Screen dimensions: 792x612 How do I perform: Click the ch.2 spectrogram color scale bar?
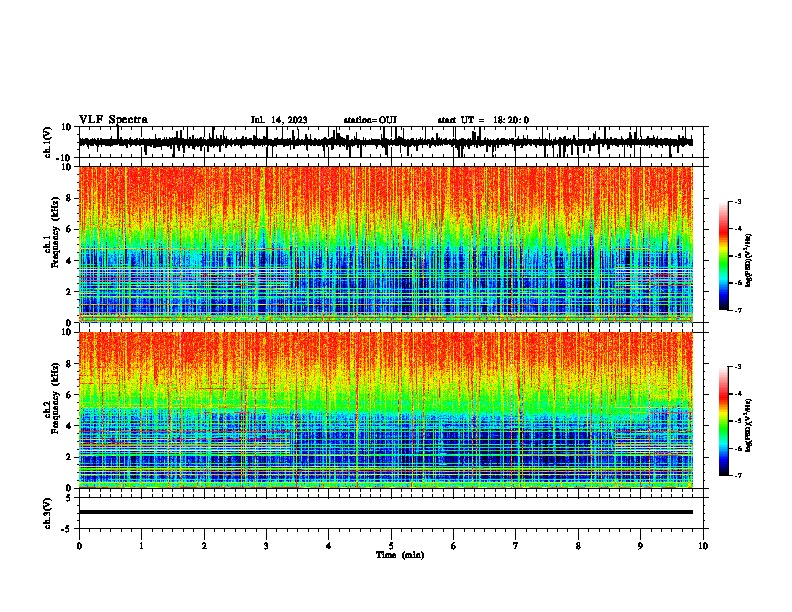point(723,421)
